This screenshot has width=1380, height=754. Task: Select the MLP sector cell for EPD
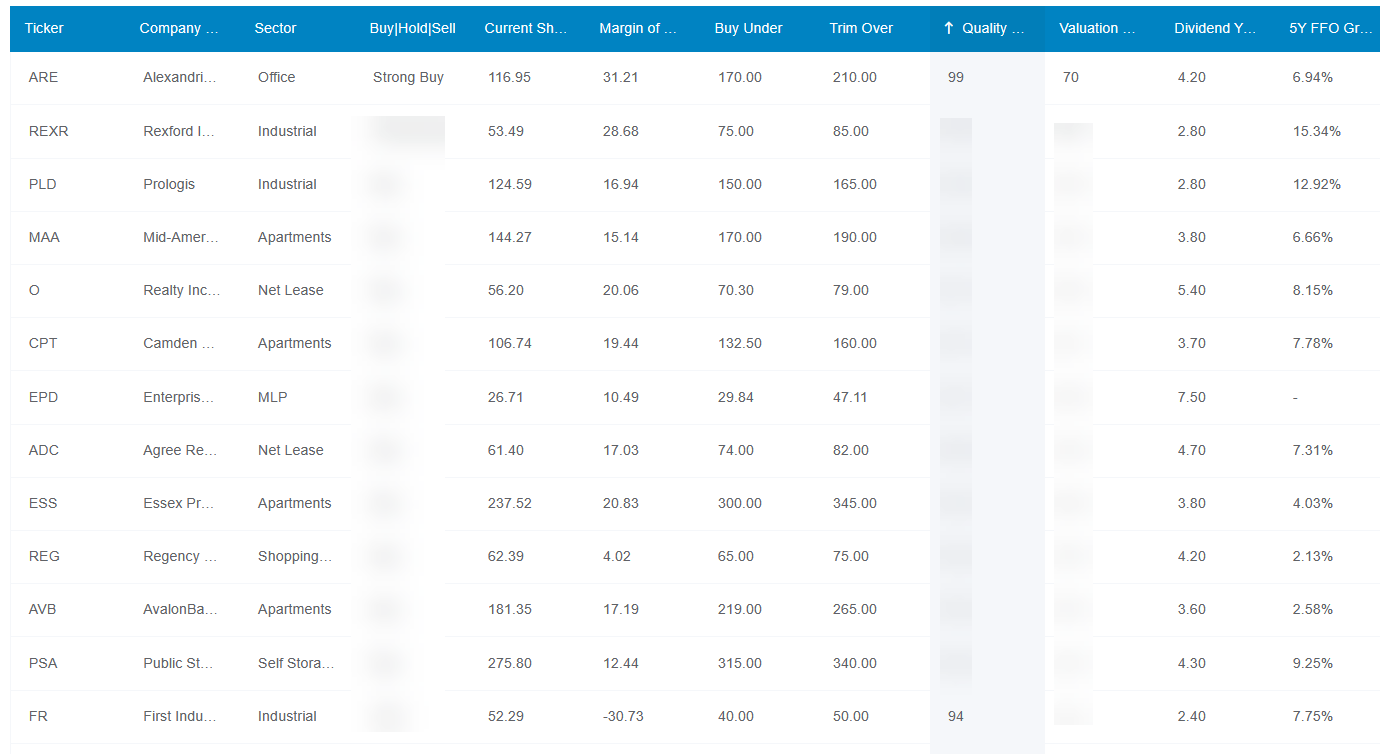click(272, 397)
